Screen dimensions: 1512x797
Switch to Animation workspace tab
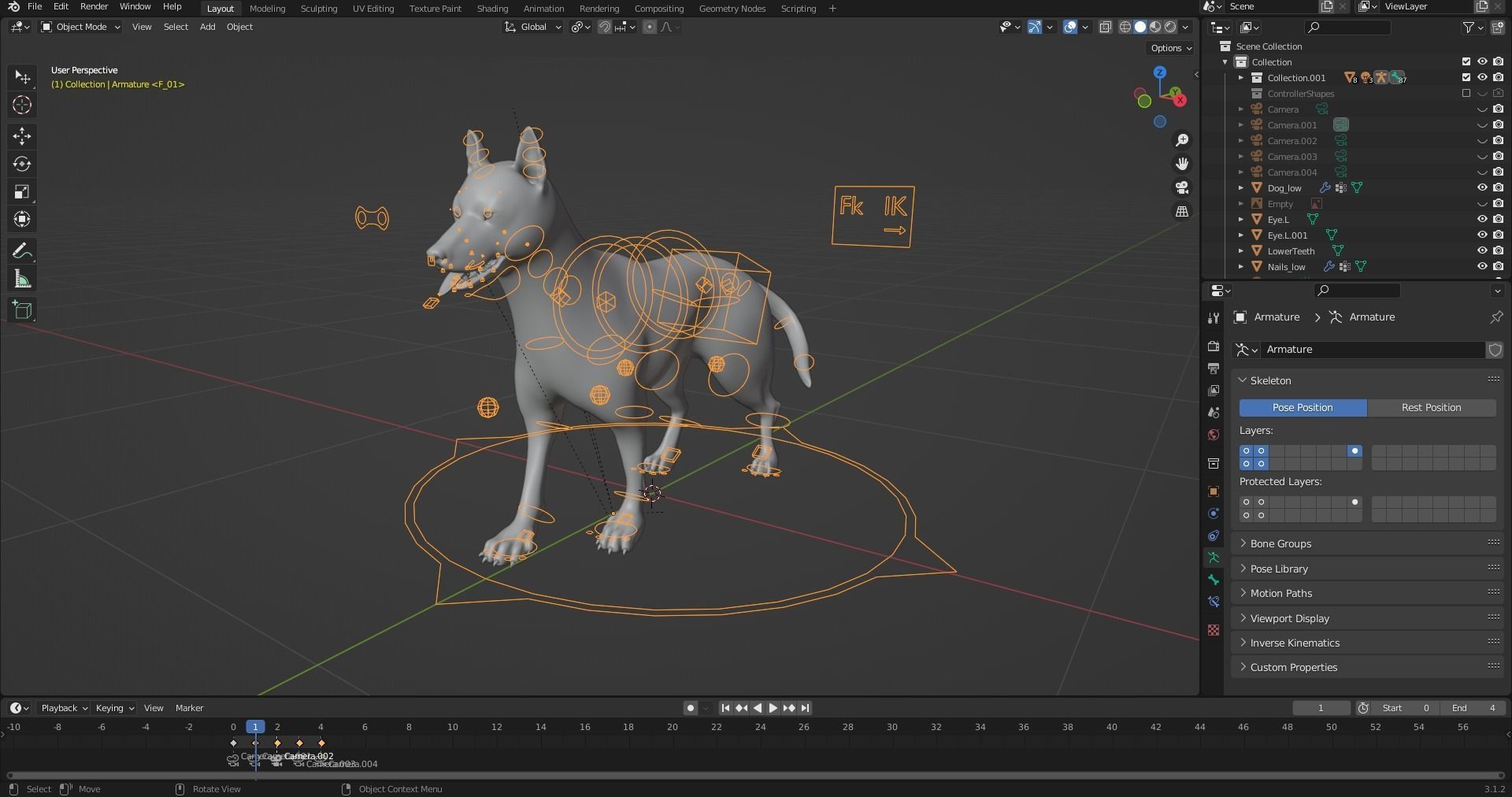tap(543, 9)
